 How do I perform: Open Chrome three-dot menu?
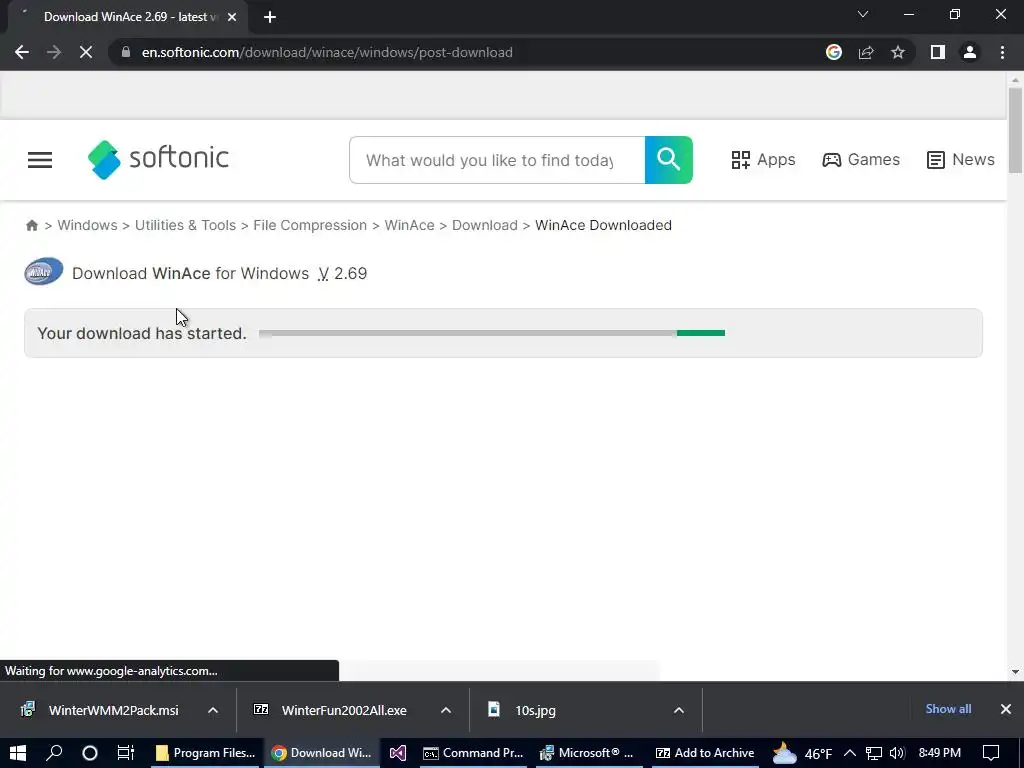pos(1002,52)
